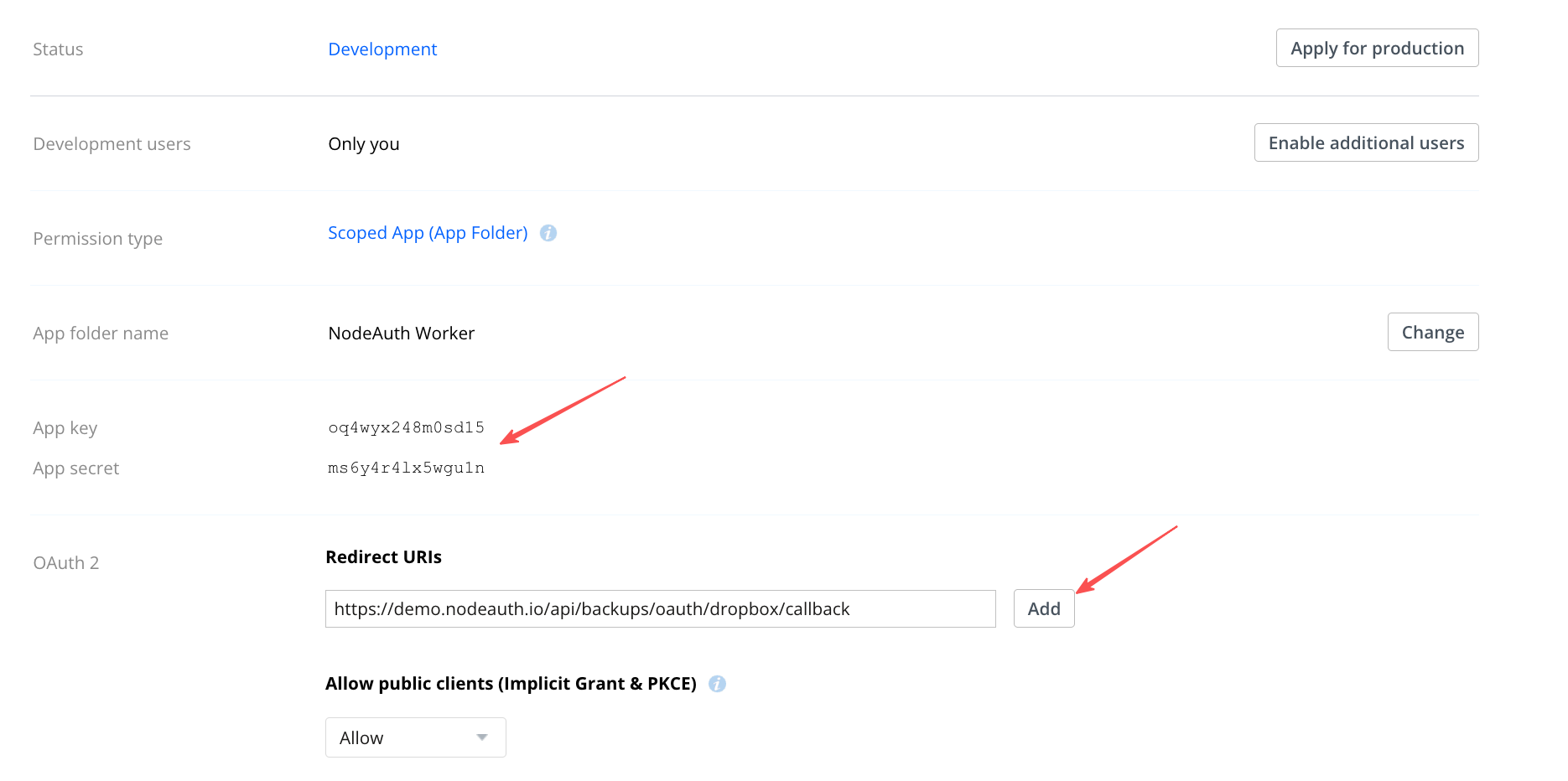This screenshot has width=1568, height=781.
Task: Click the Permission type label
Action: (97, 239)
